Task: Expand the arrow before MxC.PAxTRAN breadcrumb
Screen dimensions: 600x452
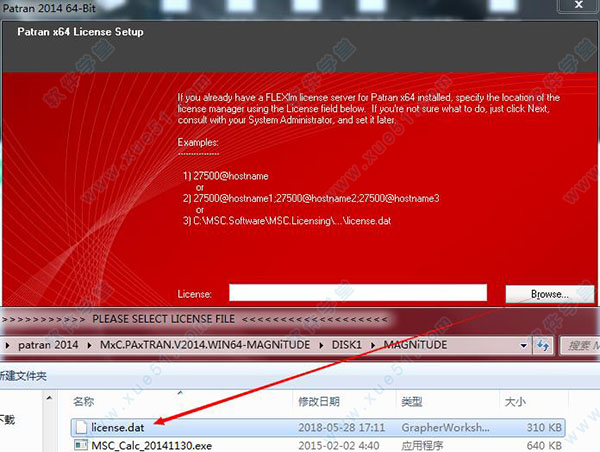Action: pos(89,345)
